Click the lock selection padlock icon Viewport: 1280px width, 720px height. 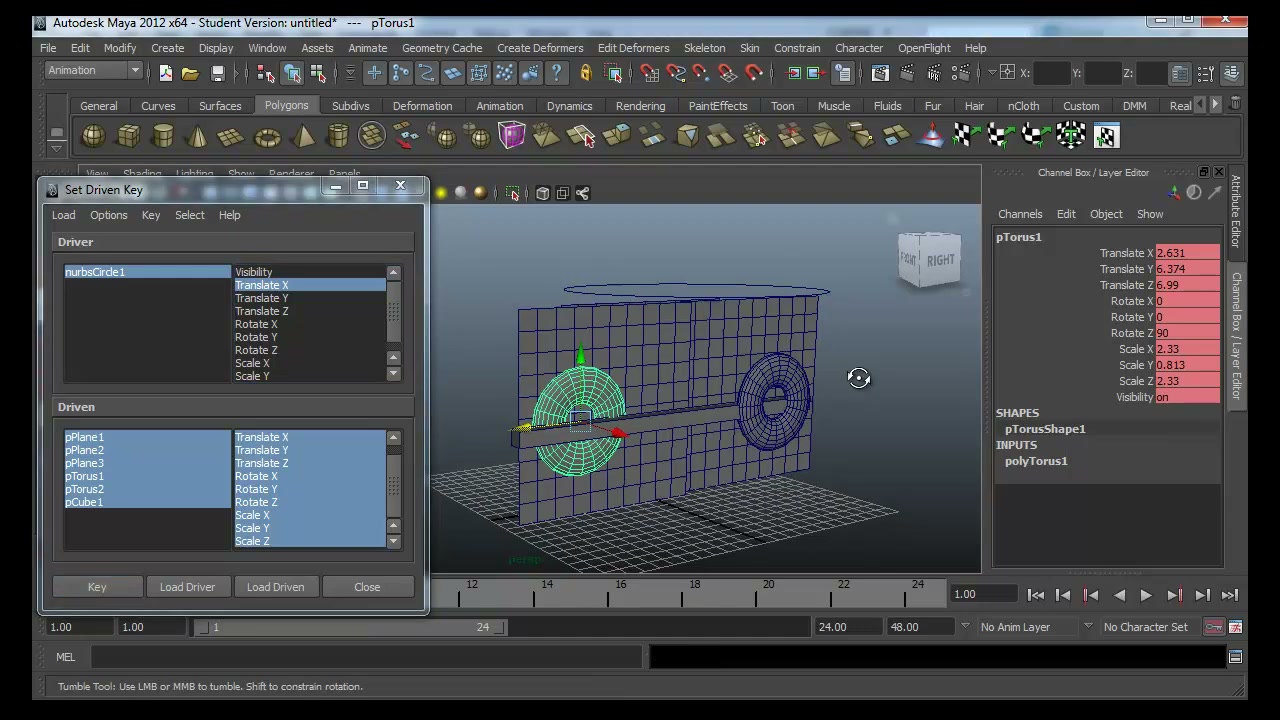586,73
